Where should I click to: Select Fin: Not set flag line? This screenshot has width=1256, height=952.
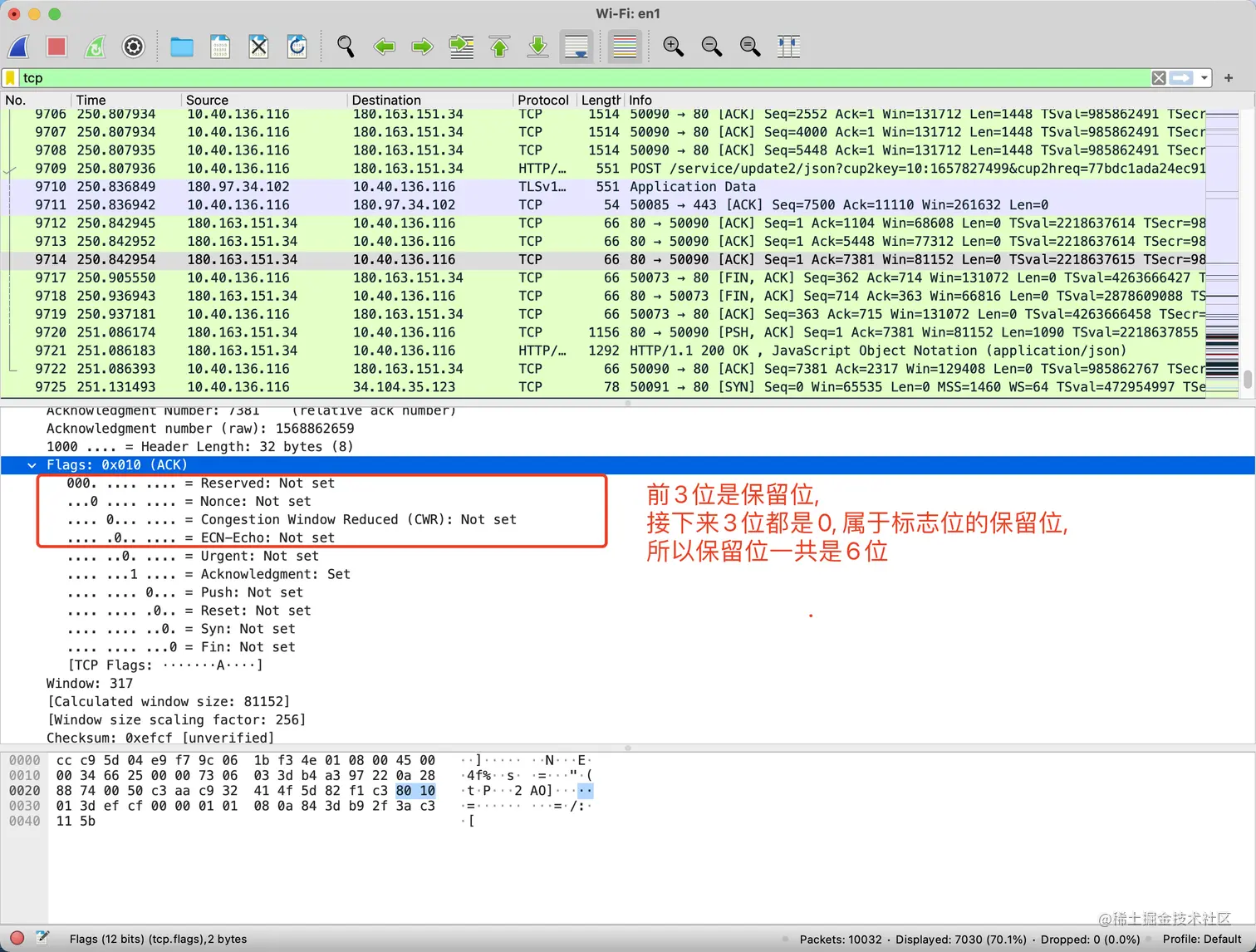coord(181,648)
